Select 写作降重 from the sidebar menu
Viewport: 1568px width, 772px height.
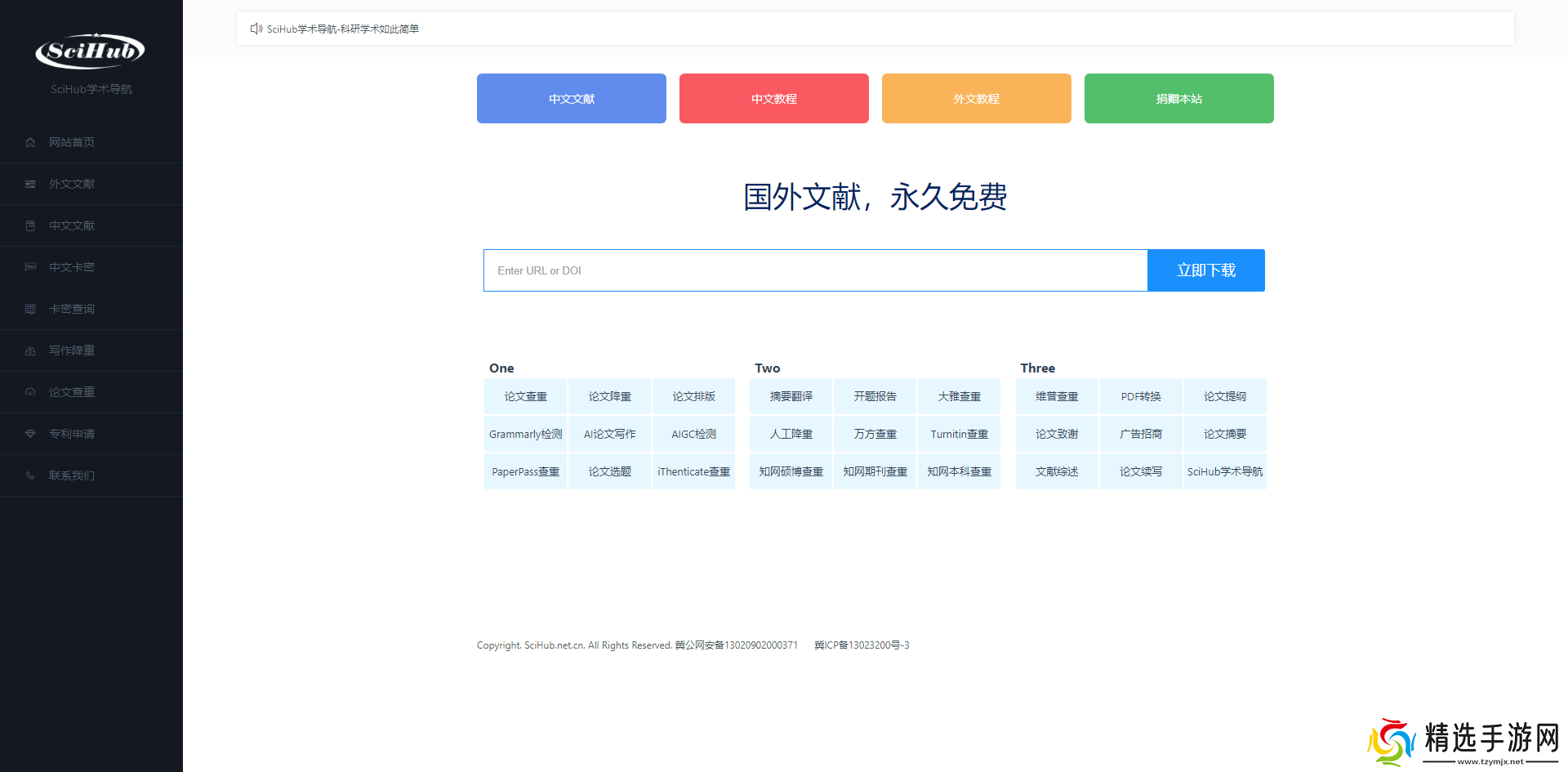tap(72, 350)
